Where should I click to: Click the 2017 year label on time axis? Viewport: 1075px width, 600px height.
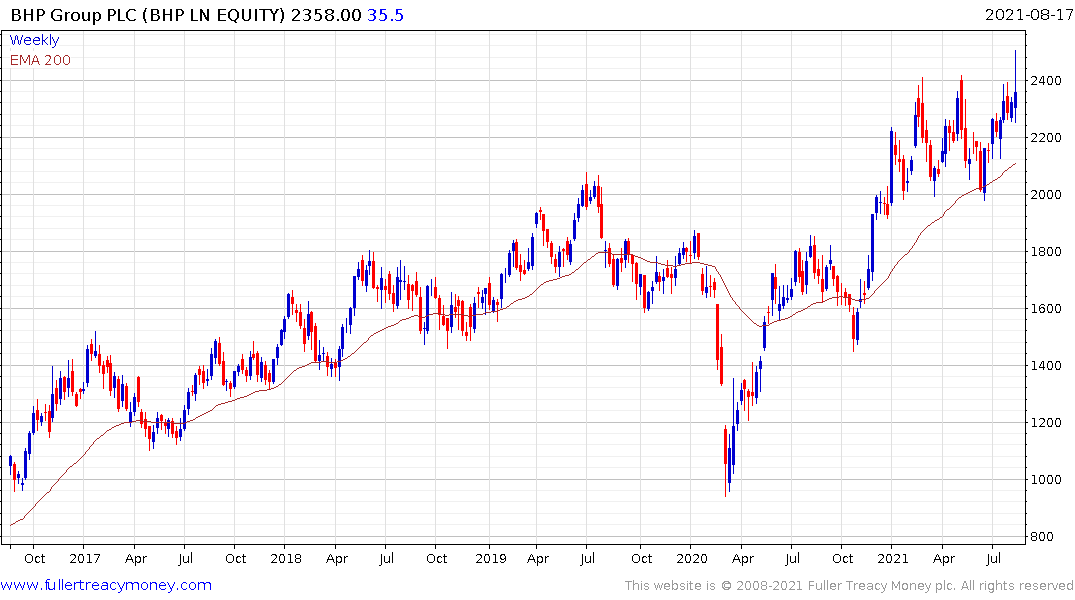coord(84,558)
